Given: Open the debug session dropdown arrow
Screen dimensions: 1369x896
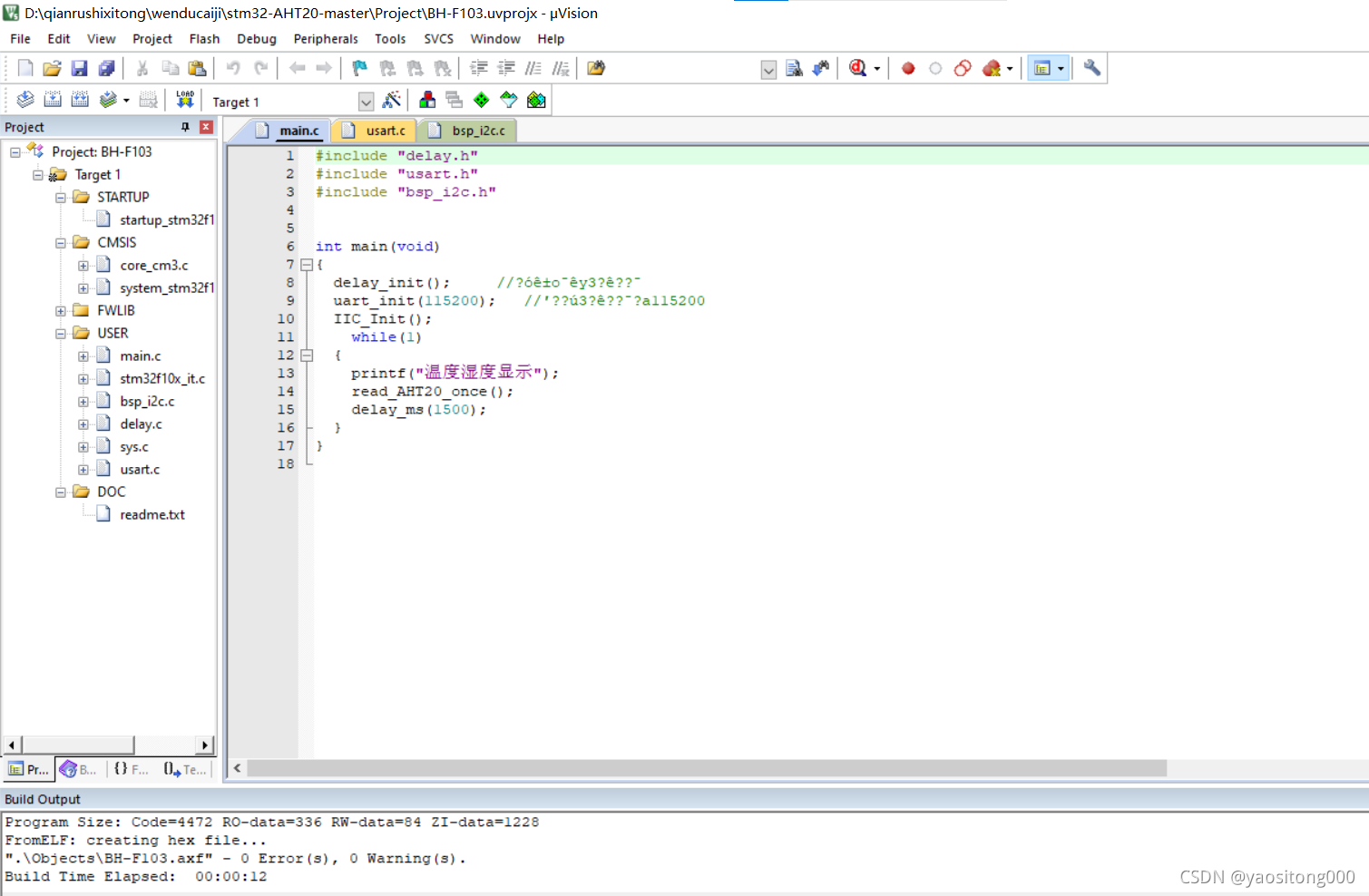Looking at the screenshot, I should click(x=877, y=69).
